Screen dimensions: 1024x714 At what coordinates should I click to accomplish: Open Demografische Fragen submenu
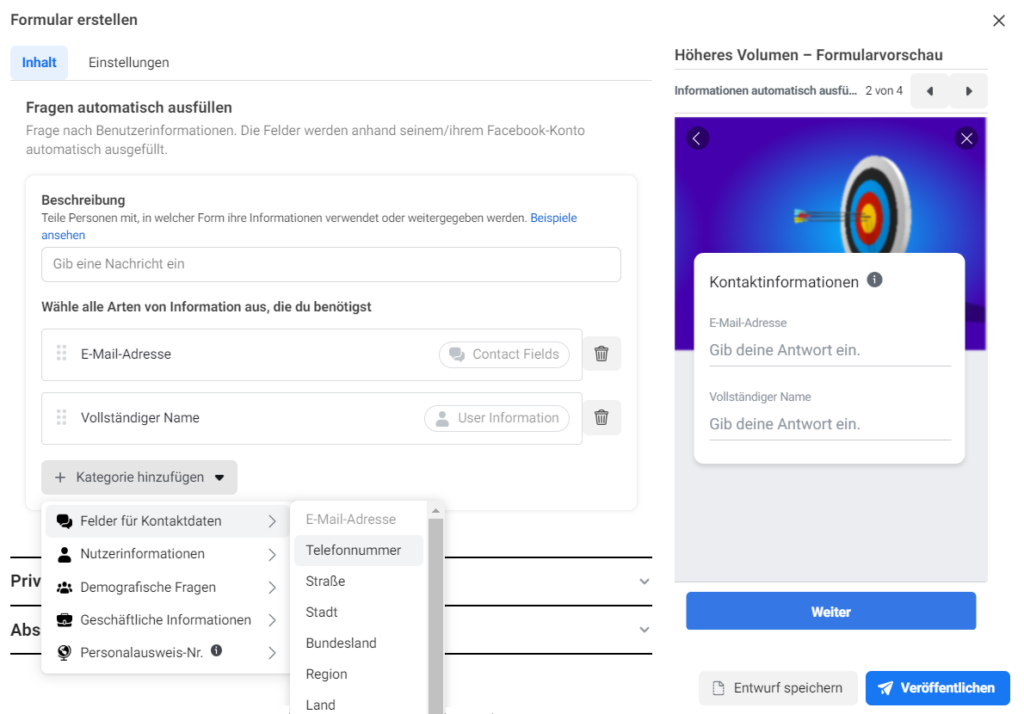(x=167, y=587)
